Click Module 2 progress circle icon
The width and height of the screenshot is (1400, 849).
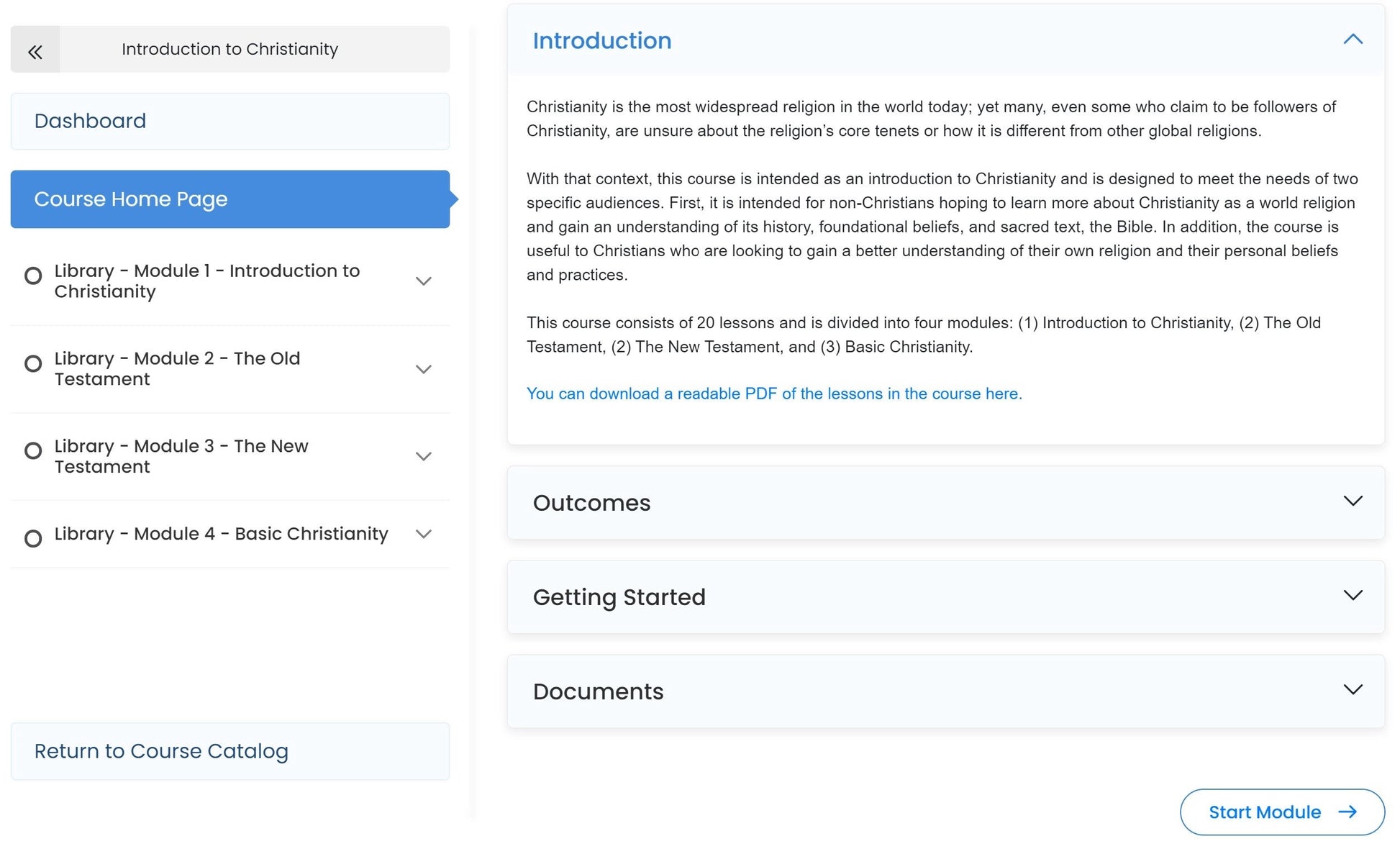[x=33, y=364]
